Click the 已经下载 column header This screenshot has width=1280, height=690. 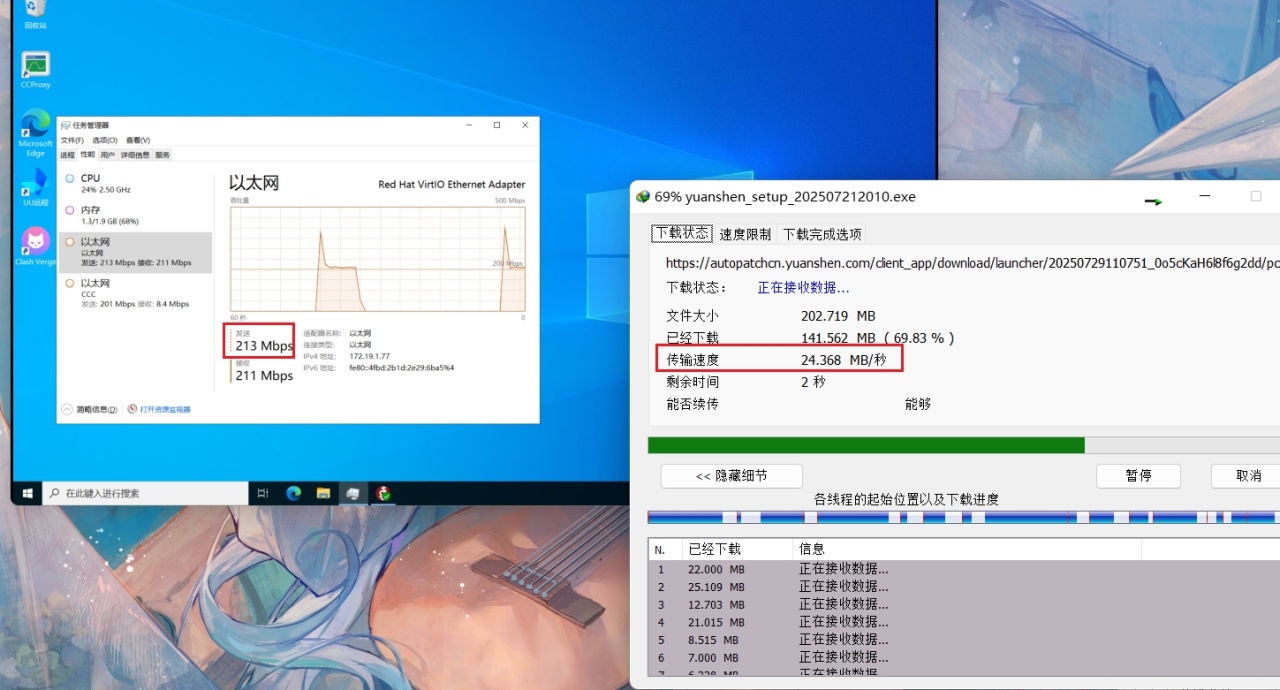click(x=737, y=550)
